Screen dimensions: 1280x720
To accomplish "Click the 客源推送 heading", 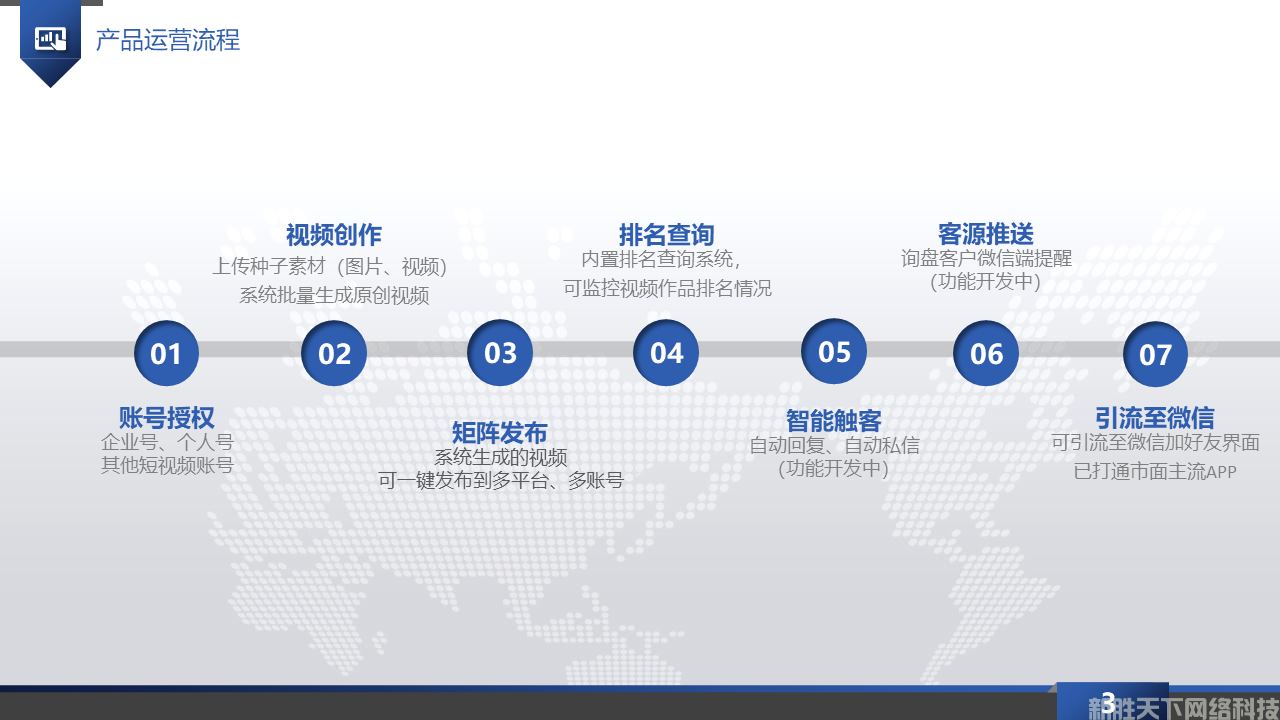I will (x=985, y=234).
